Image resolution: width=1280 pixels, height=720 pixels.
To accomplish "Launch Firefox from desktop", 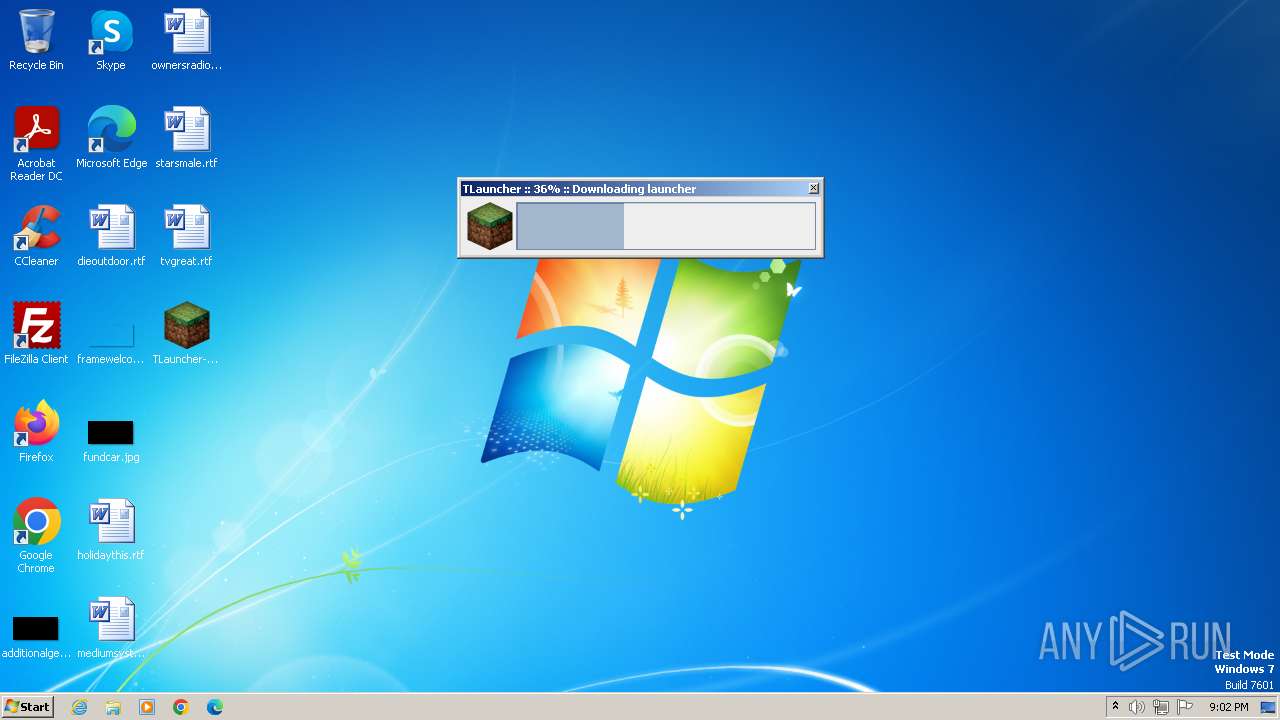I will [36, 432].
